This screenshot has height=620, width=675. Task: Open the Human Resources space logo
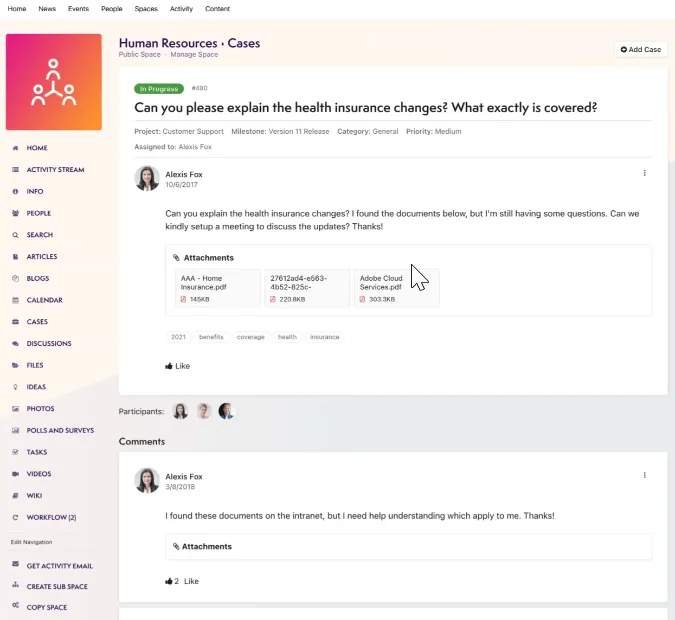coord(54,82)
